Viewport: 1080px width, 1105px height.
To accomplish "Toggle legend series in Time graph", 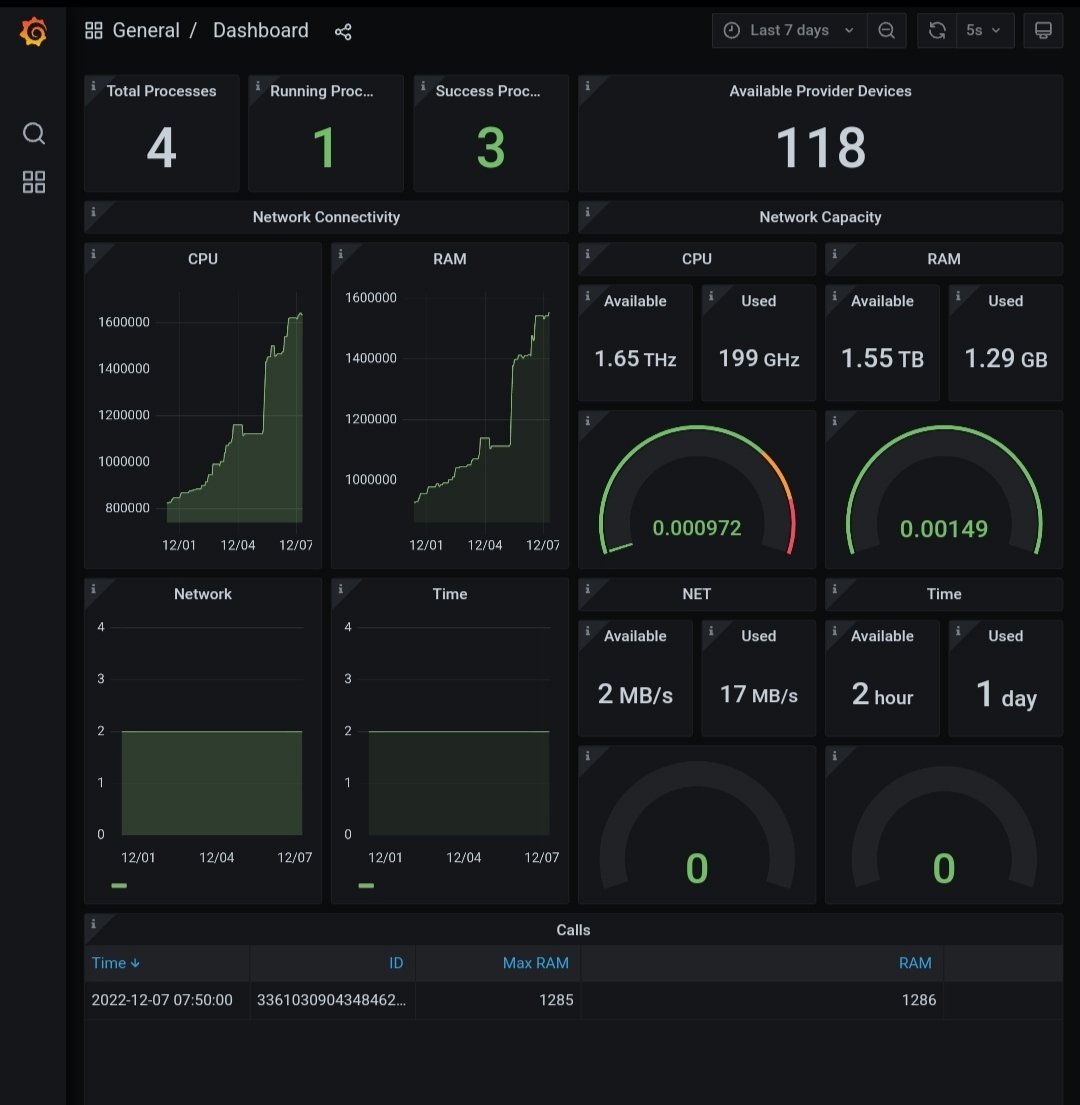I will tap(366, 886).
